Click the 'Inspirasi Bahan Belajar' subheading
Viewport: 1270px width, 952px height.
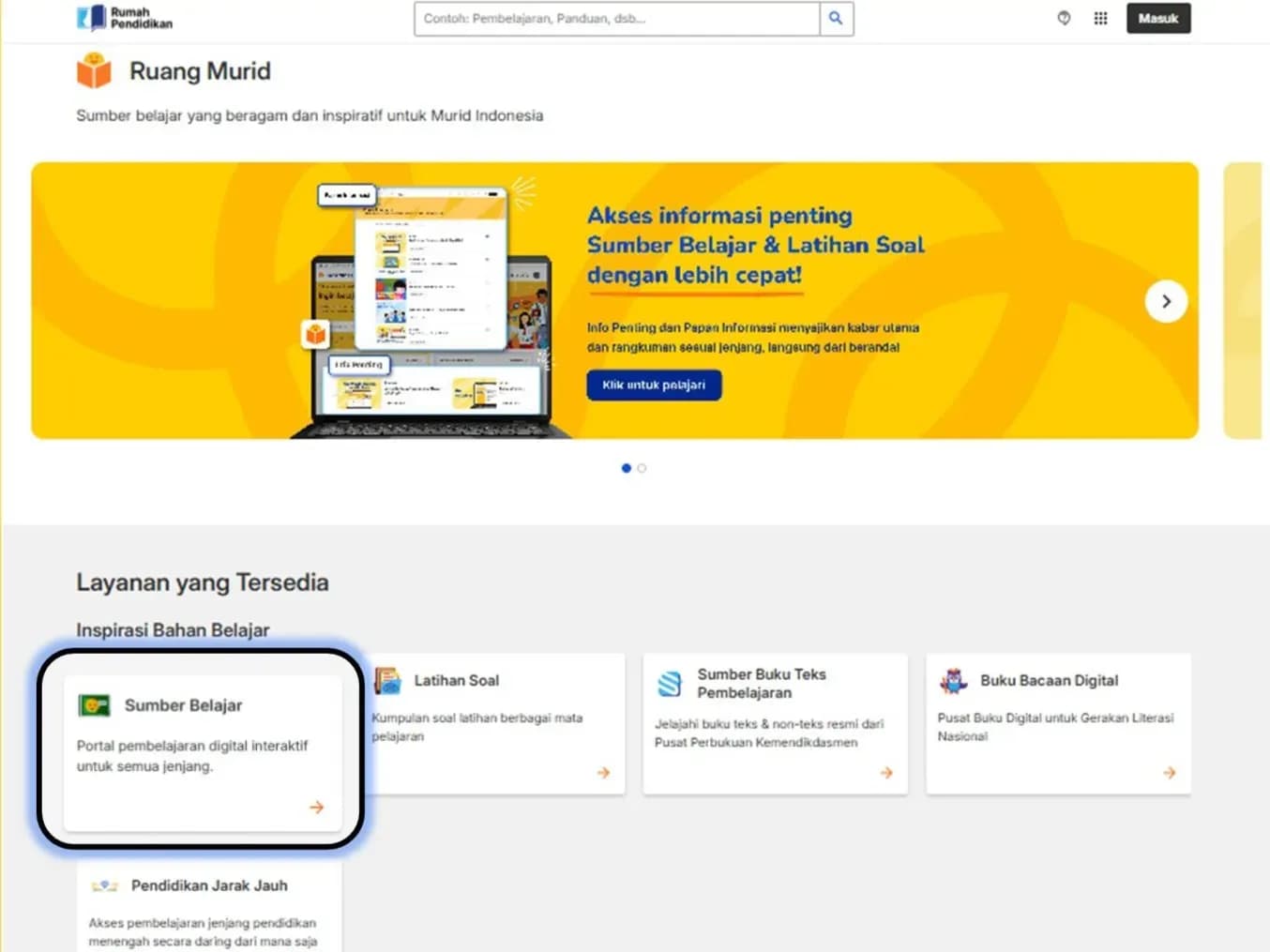173,630
